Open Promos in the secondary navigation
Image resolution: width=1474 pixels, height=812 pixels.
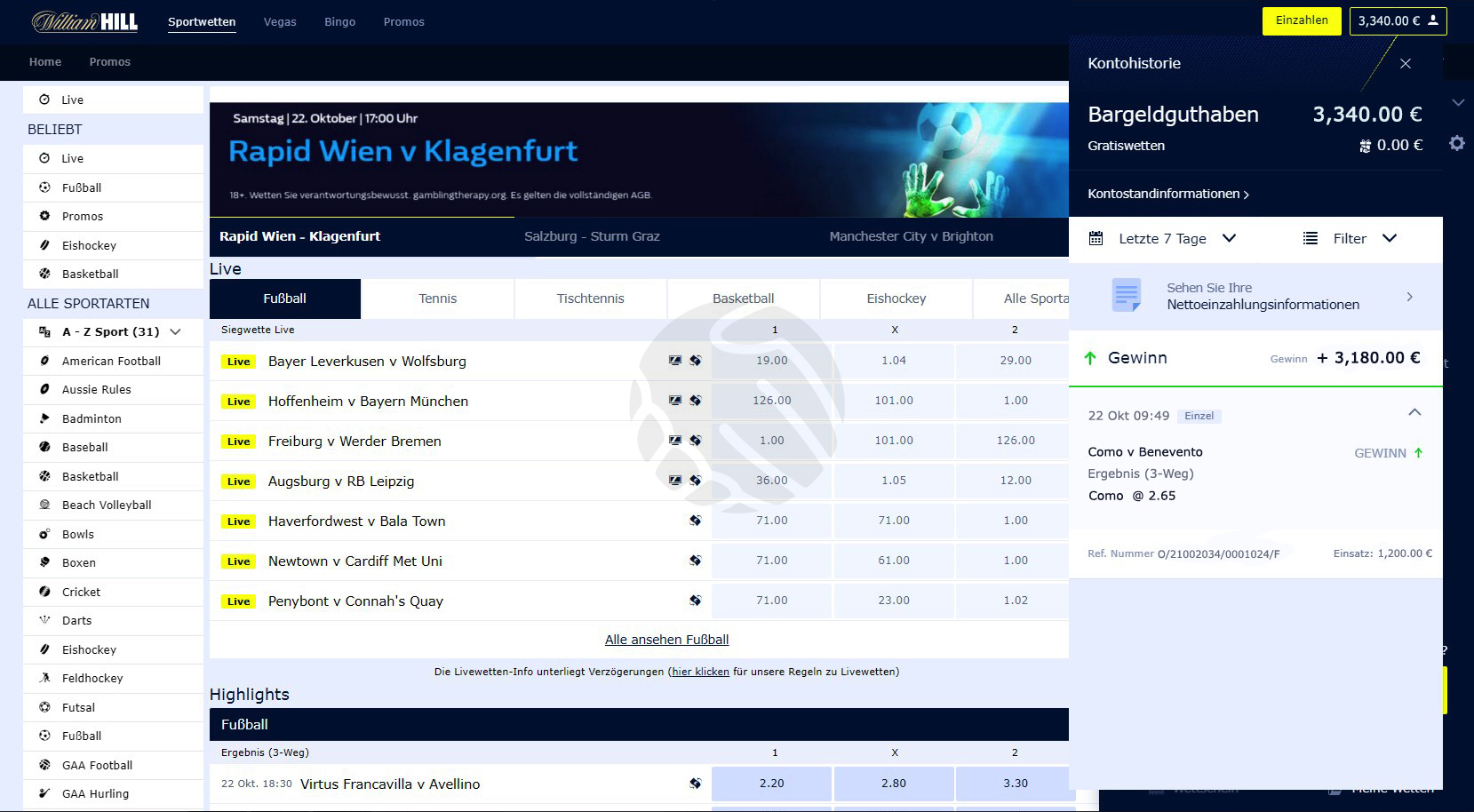[x=110, y=62]
